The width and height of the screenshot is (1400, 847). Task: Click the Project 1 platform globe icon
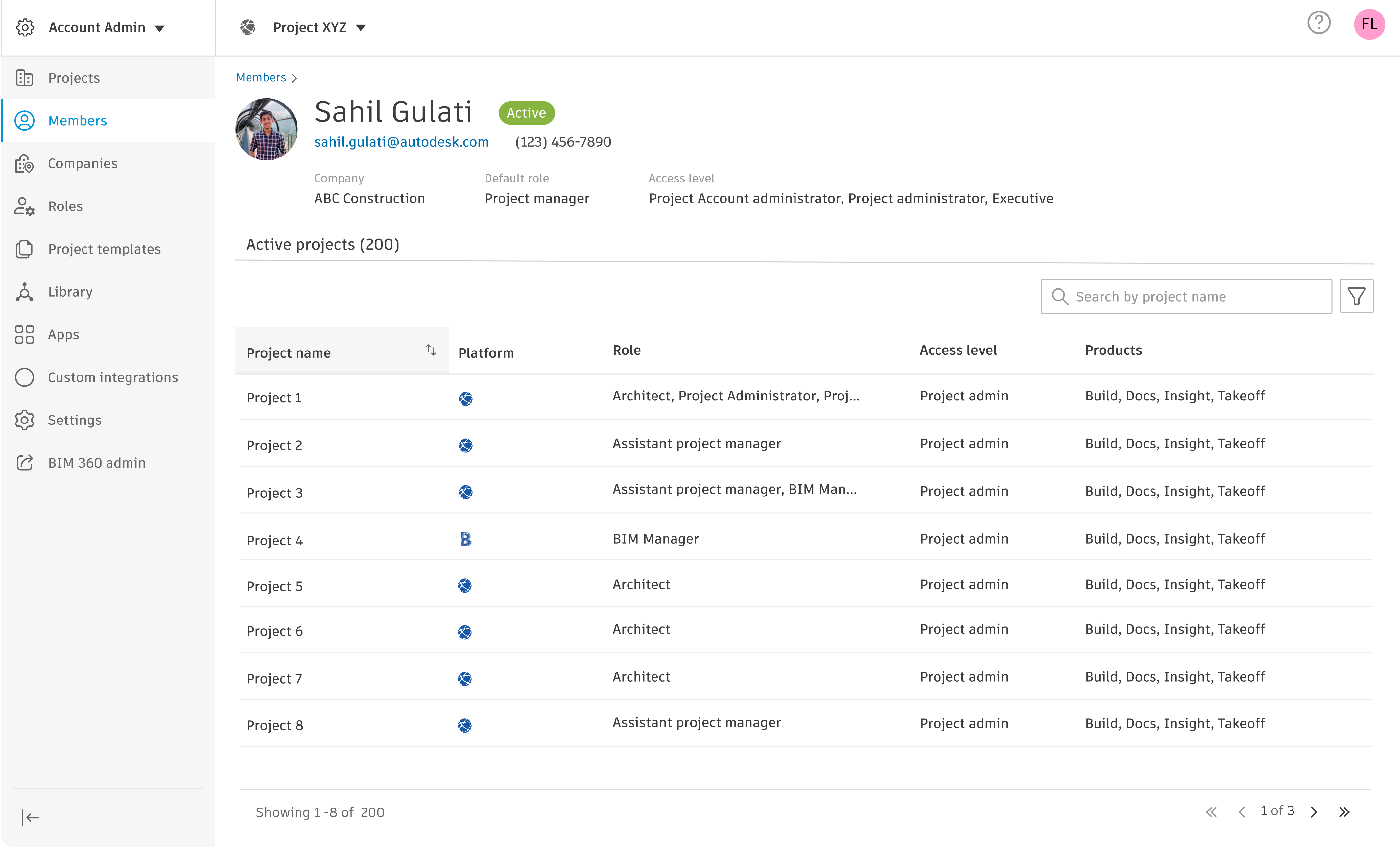click(x=465, y=399)
